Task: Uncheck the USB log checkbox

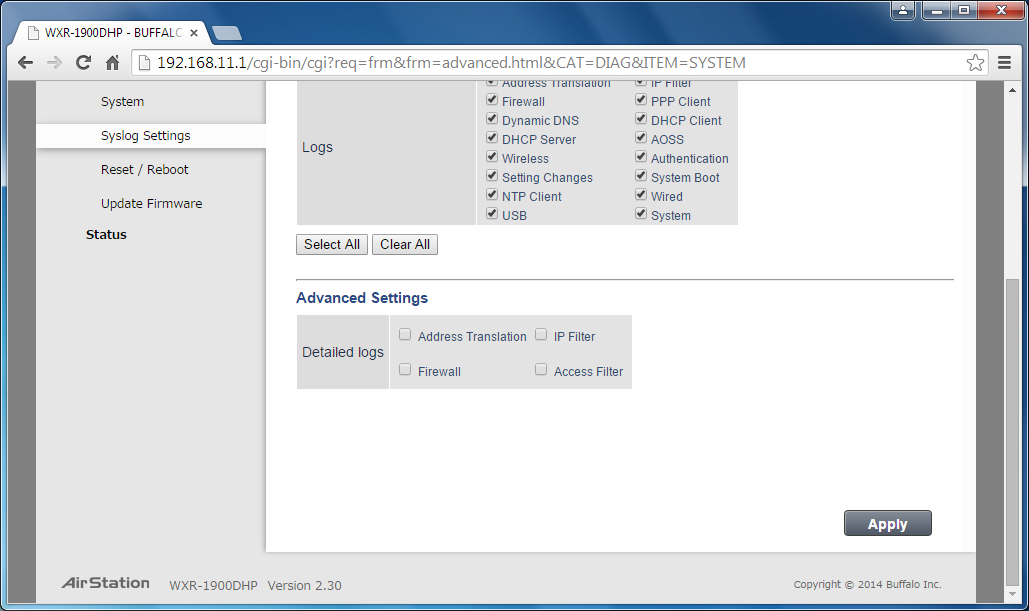Action: click(492, 214)
